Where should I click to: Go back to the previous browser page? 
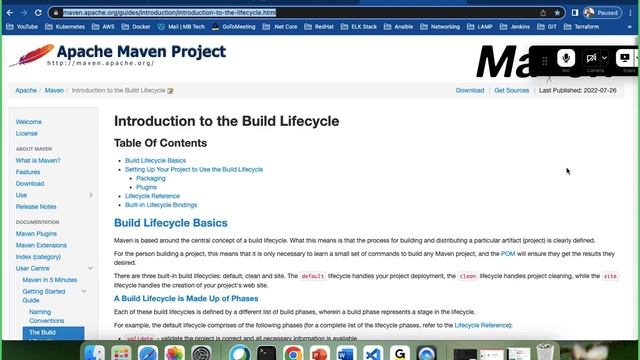10,13
